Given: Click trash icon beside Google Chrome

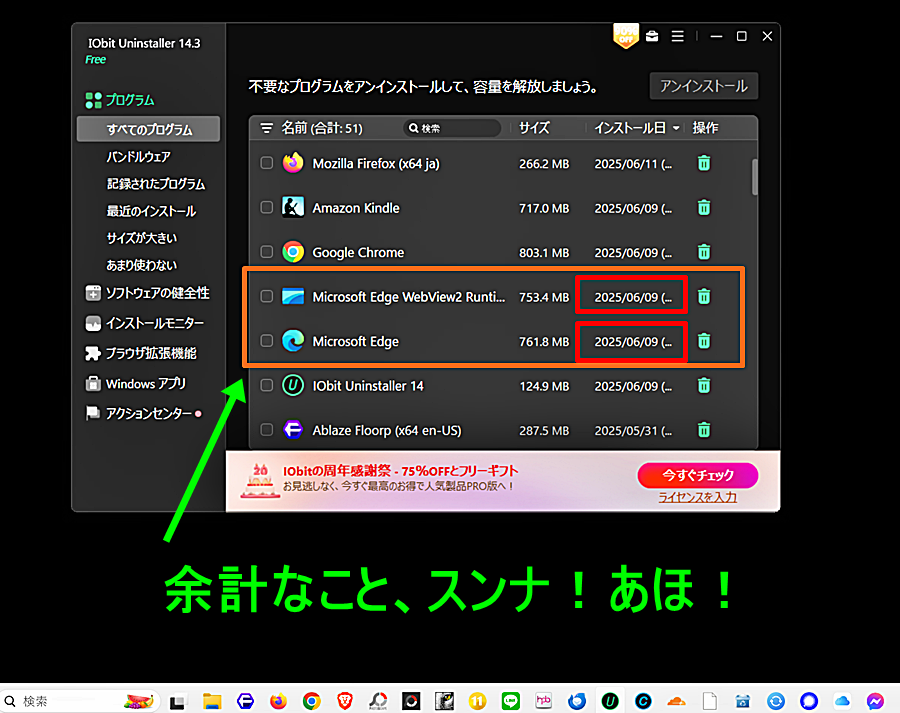Looking at the screenshot, I should point(704,252).
